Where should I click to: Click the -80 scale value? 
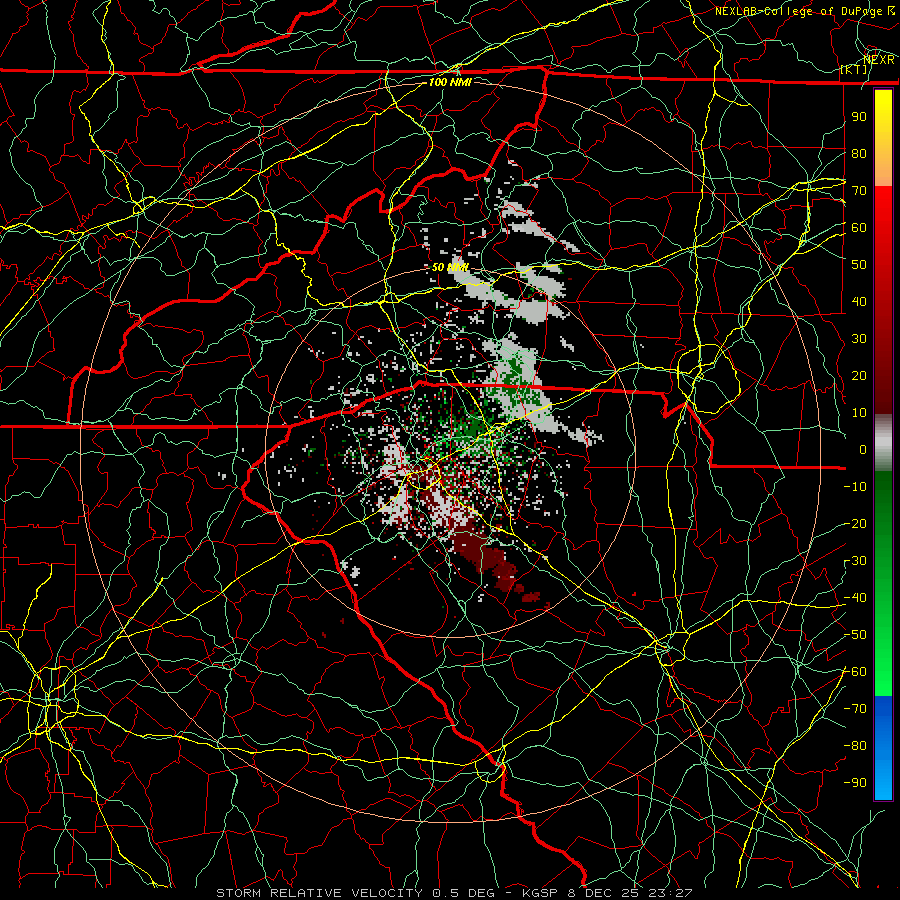pos(855,746)
